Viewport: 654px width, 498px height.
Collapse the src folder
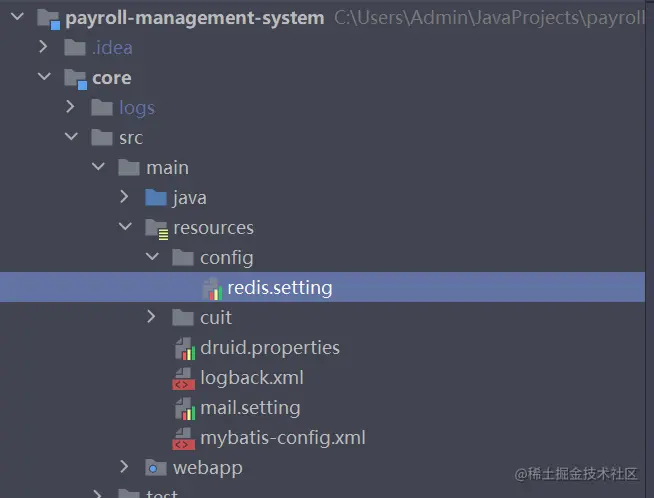coord(71,136)
